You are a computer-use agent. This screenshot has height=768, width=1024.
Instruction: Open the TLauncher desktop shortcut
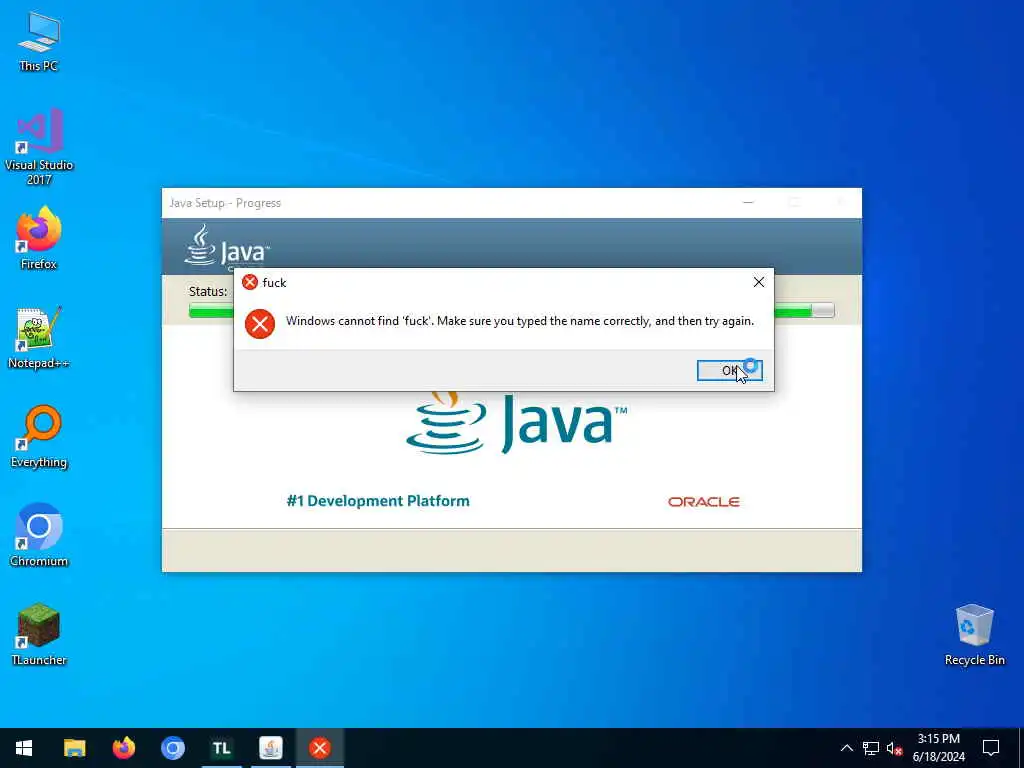(39, 635)
